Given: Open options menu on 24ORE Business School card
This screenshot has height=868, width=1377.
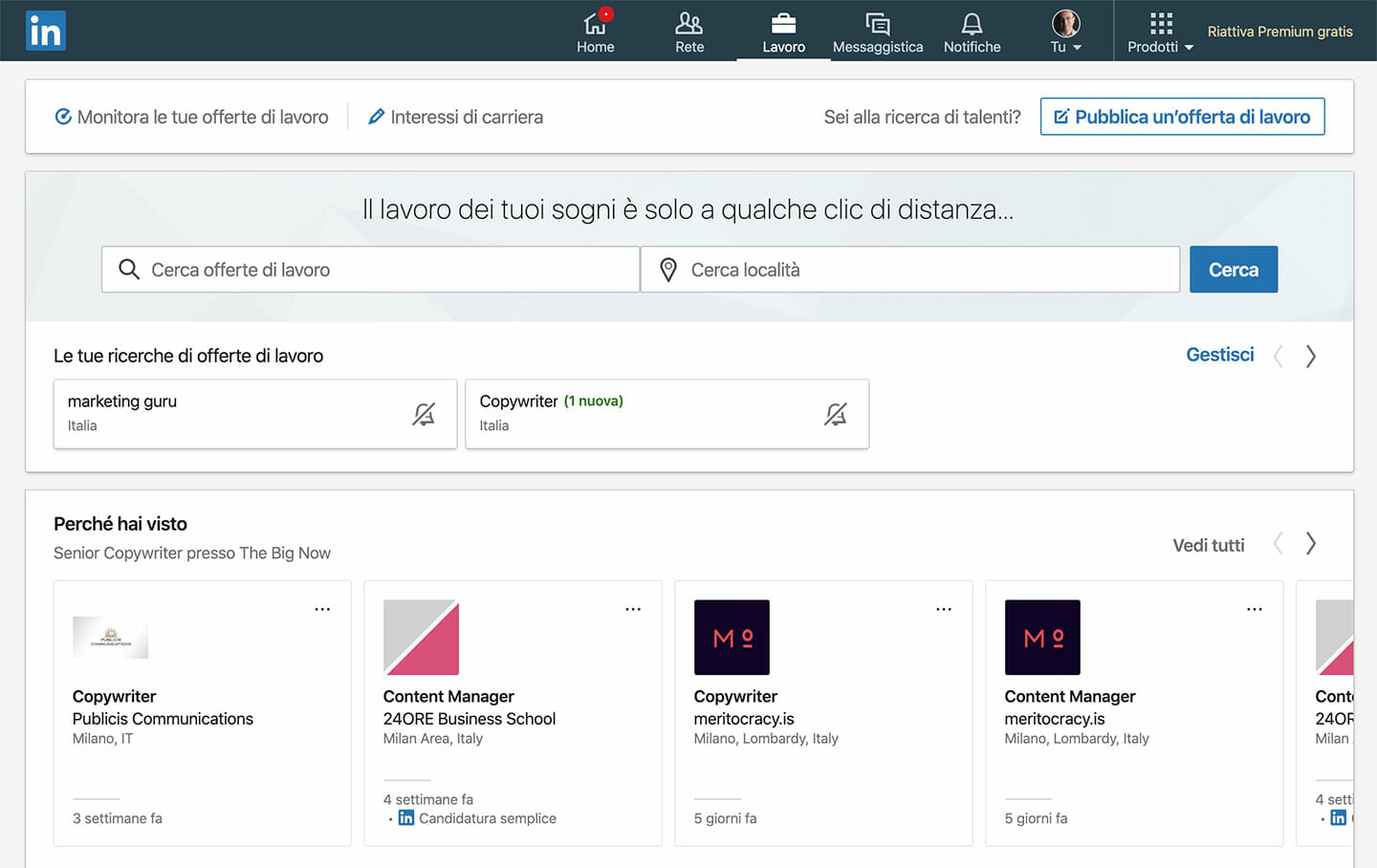Looking at the screenshot, I should pos(633,609).
